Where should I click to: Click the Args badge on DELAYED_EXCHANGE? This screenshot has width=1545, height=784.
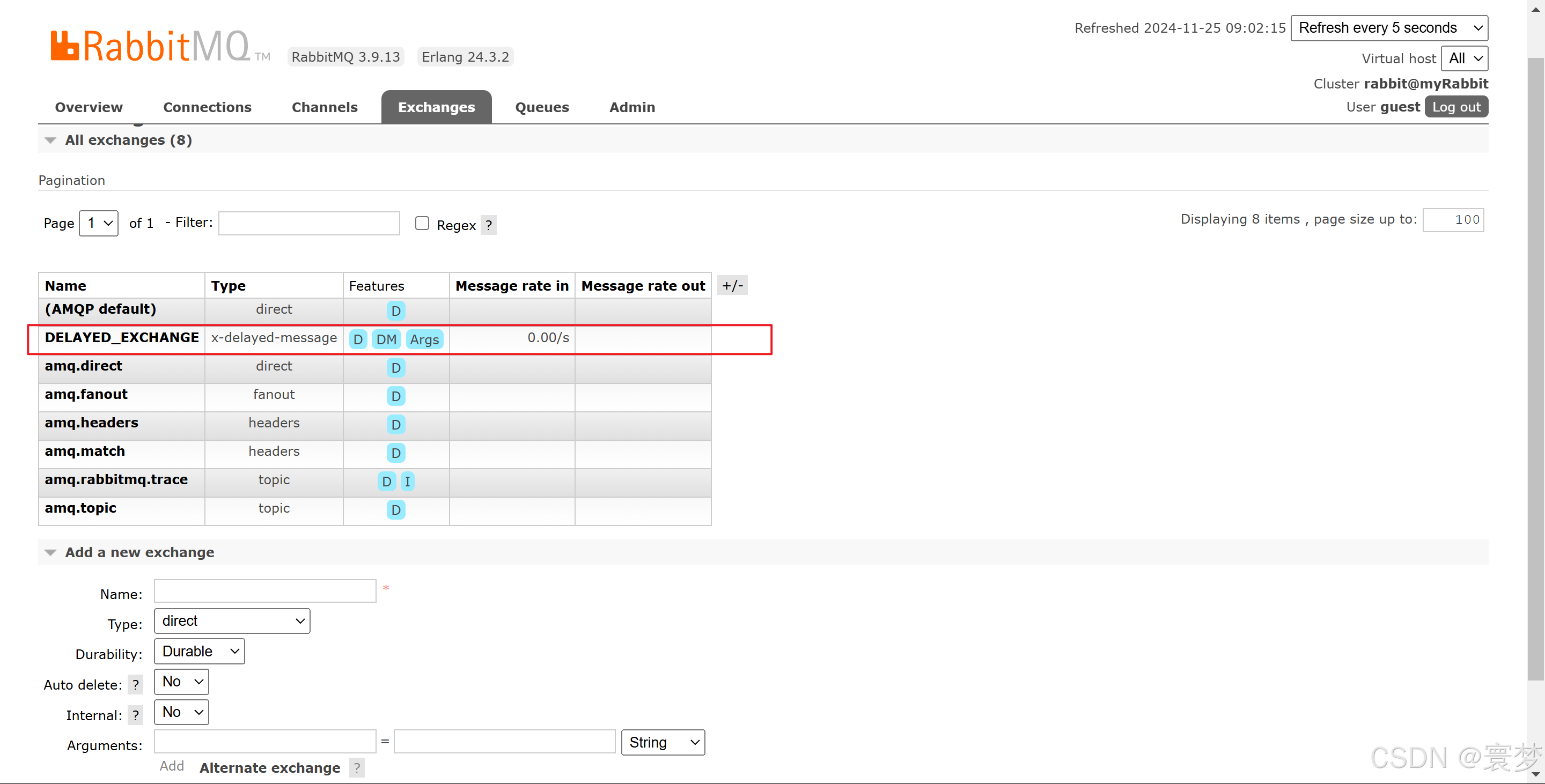[424, 339]
